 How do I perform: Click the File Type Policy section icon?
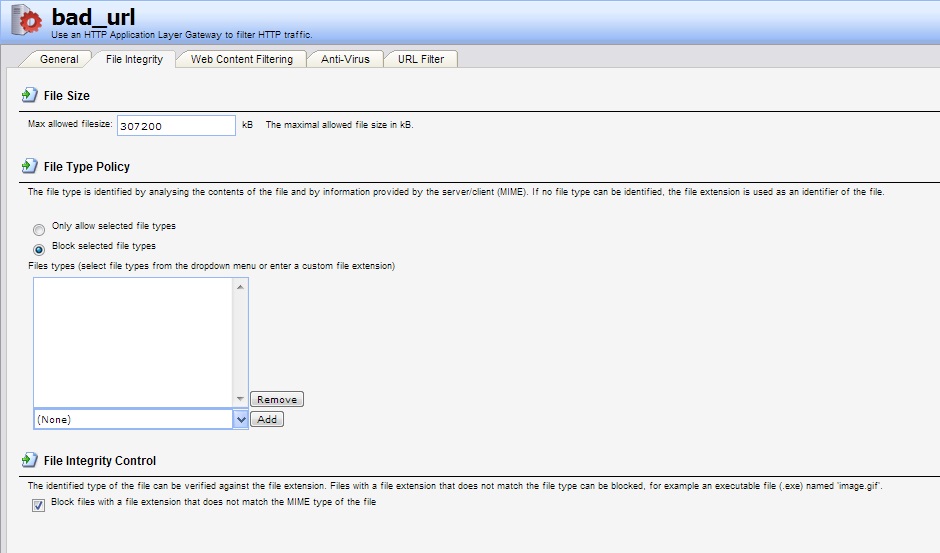(x=29, y=166)
